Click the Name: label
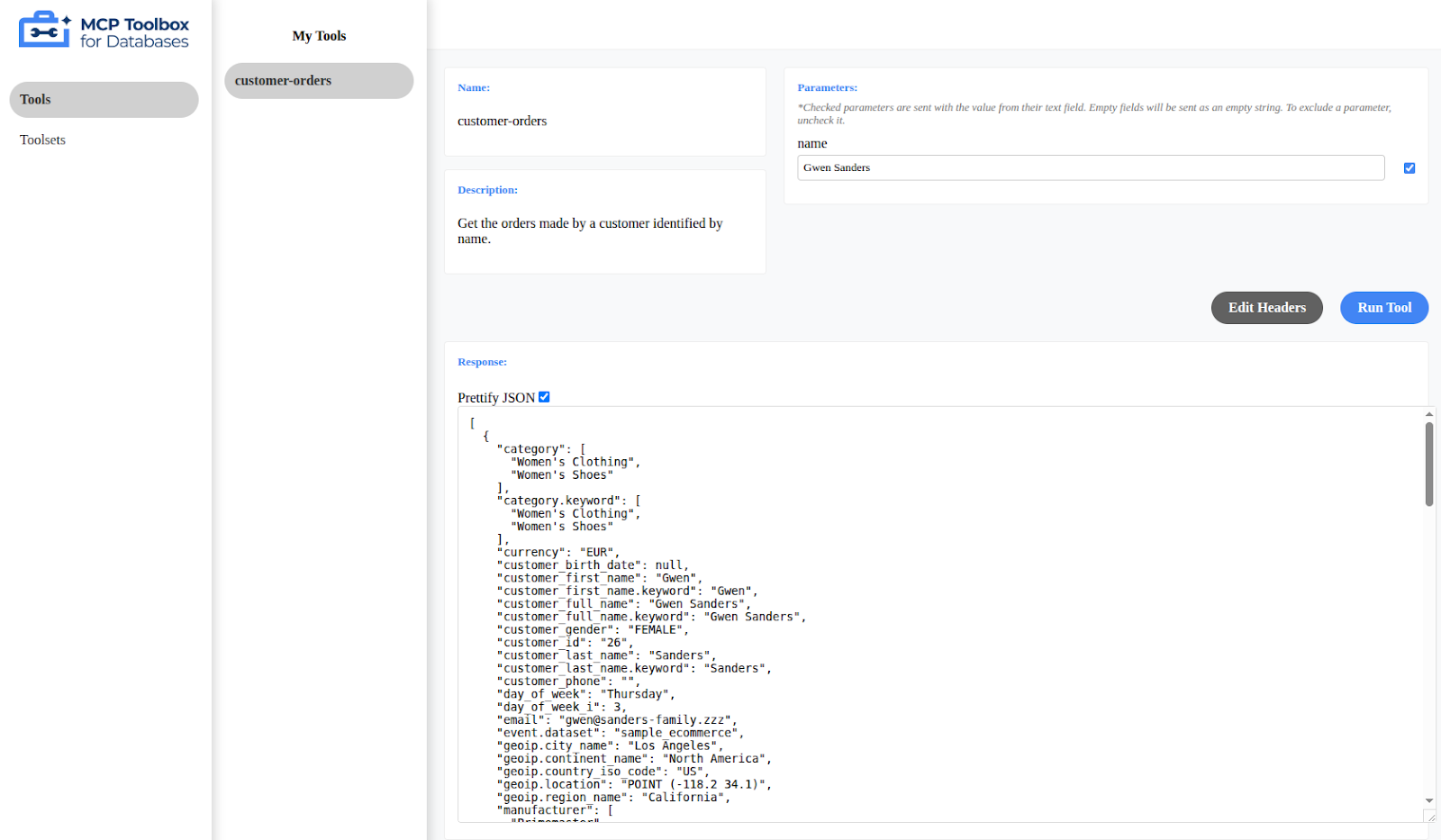1441x840 pixels. pyautogui.click(x=474, y=87)
